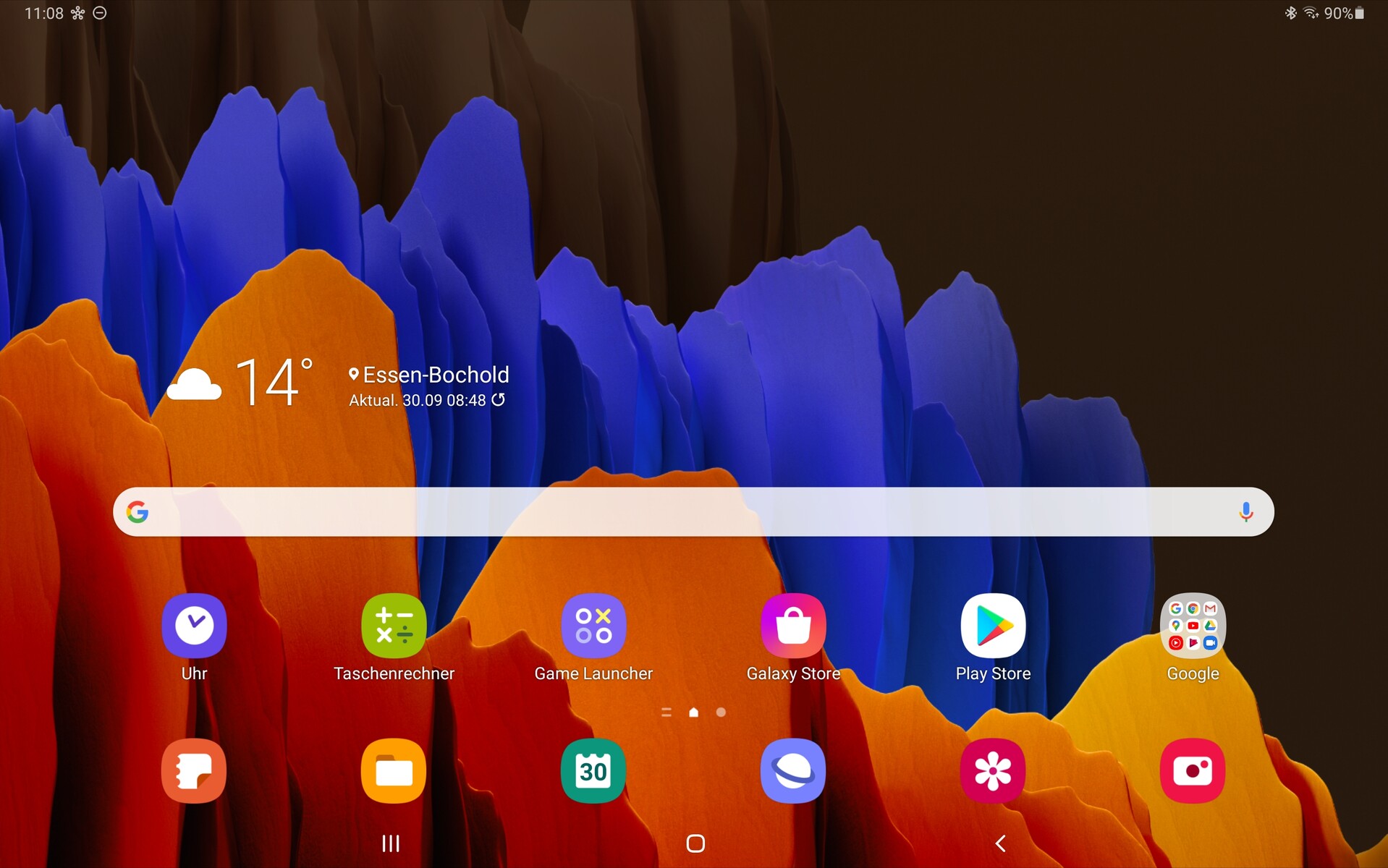This screenshot has height=868, width=1388.
Task: Tap the Bluetooth status bar icon
Action: (x=1290, y=13)
